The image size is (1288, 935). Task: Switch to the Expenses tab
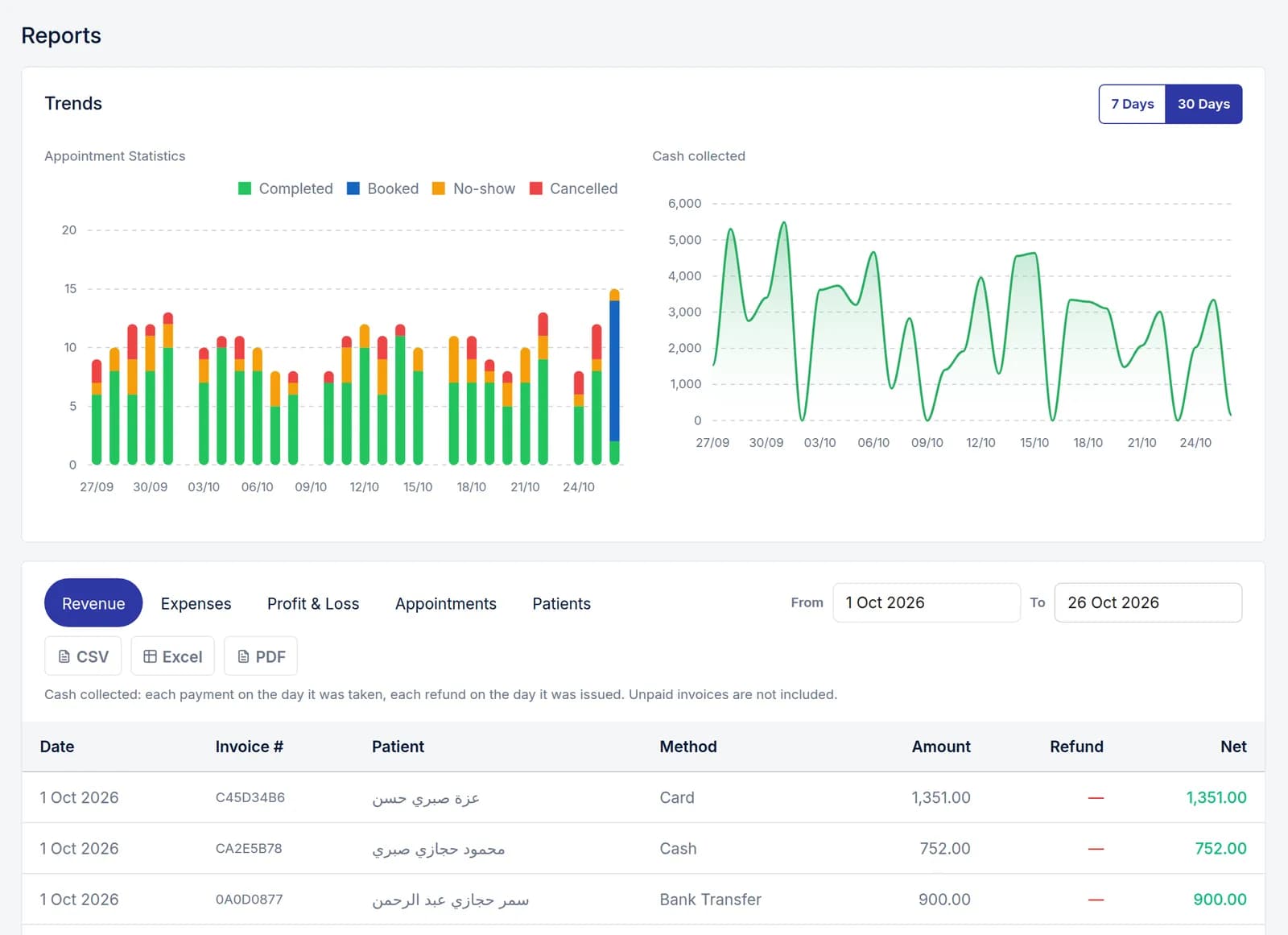click(196, 603)
